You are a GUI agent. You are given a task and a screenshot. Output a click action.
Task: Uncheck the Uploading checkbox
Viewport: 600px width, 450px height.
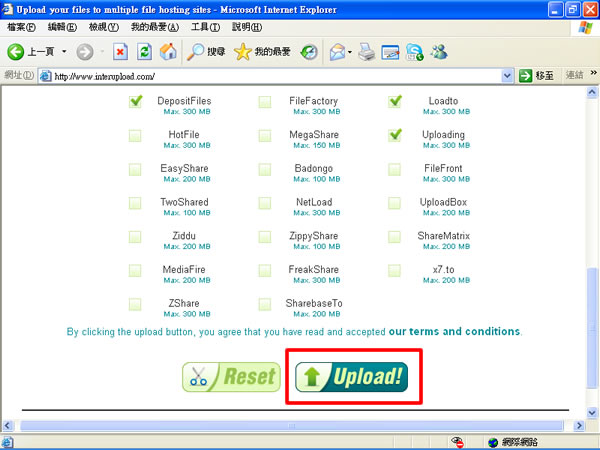(395, 135)
